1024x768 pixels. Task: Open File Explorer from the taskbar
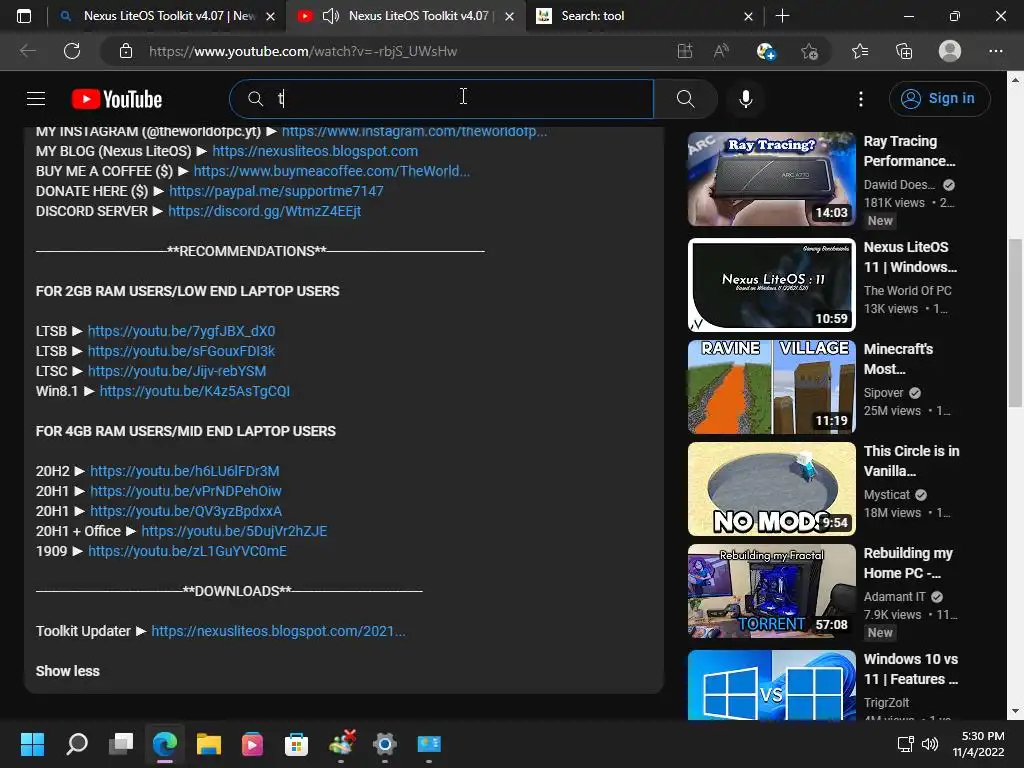208,744
